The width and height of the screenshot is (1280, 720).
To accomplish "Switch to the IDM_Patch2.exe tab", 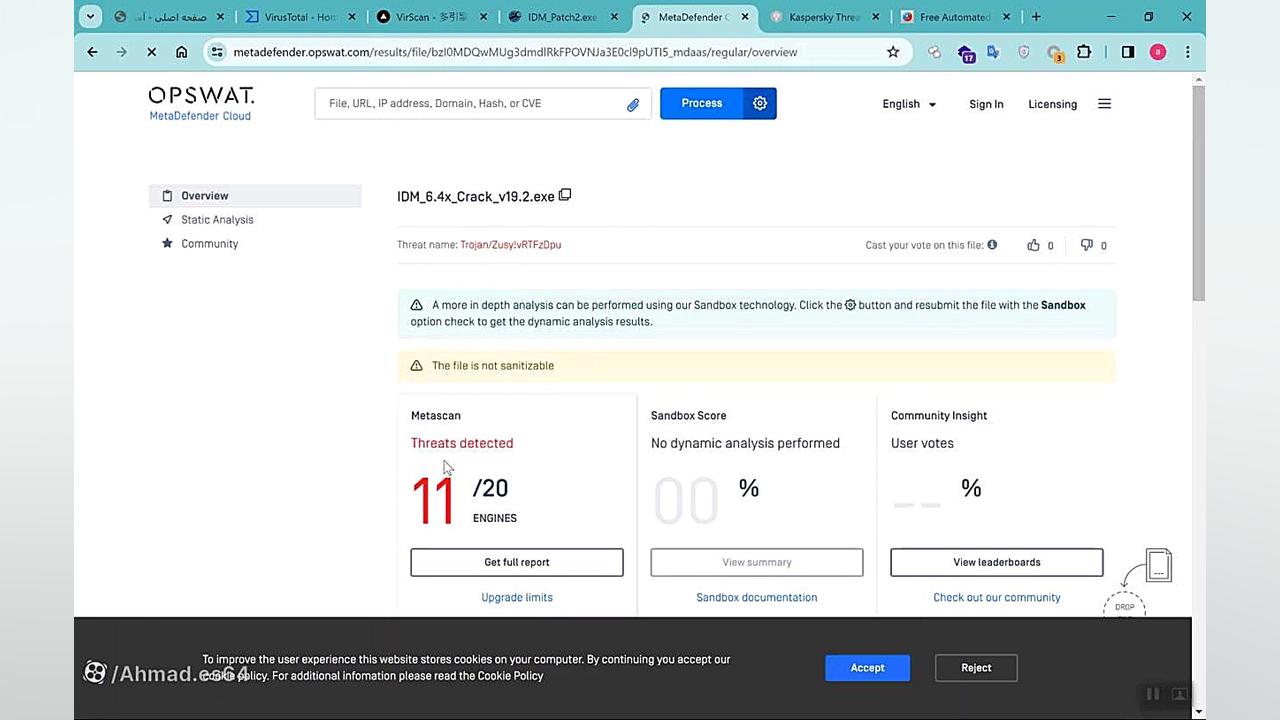I will 562,17.
